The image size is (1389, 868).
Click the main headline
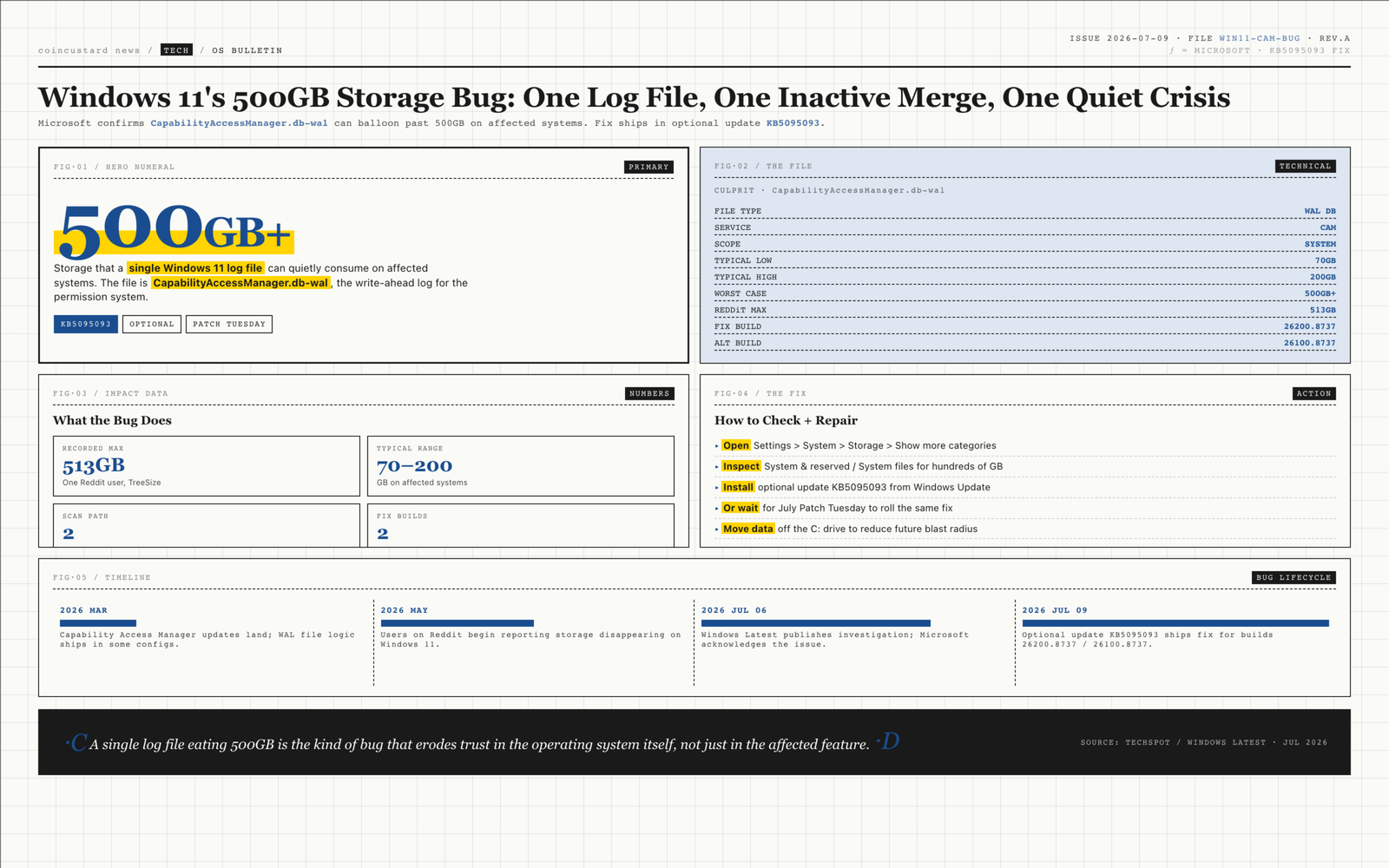pos(634,97)
